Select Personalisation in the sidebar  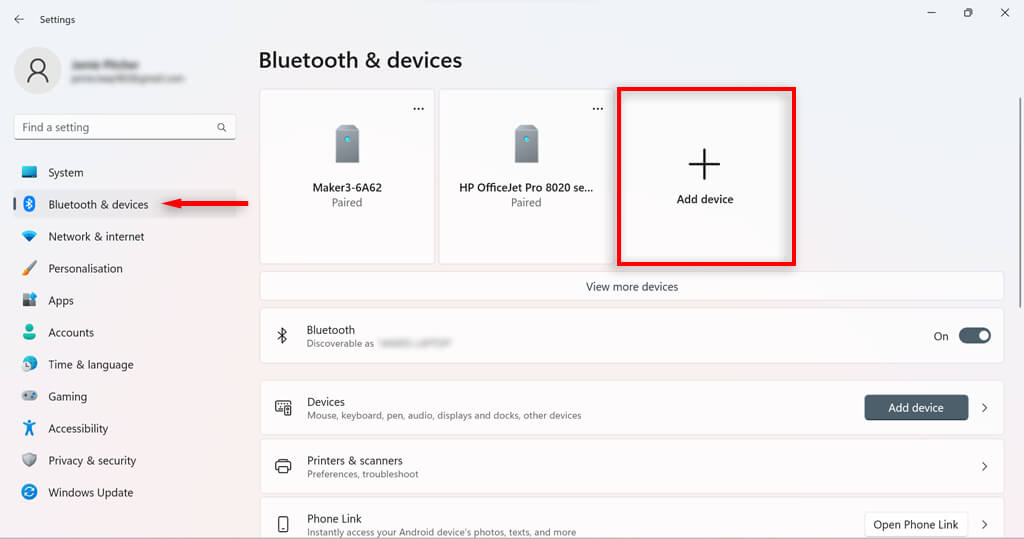click(x=85, y=269)
